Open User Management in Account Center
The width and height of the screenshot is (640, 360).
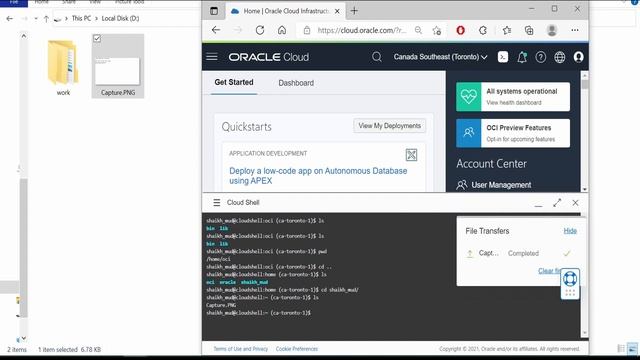[x=494, y=185]
